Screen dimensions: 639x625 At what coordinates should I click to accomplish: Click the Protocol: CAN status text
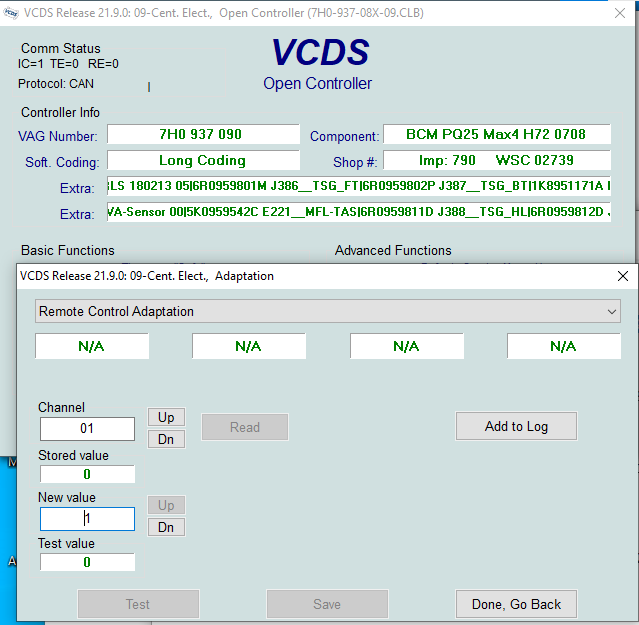[x=56, y=84]
